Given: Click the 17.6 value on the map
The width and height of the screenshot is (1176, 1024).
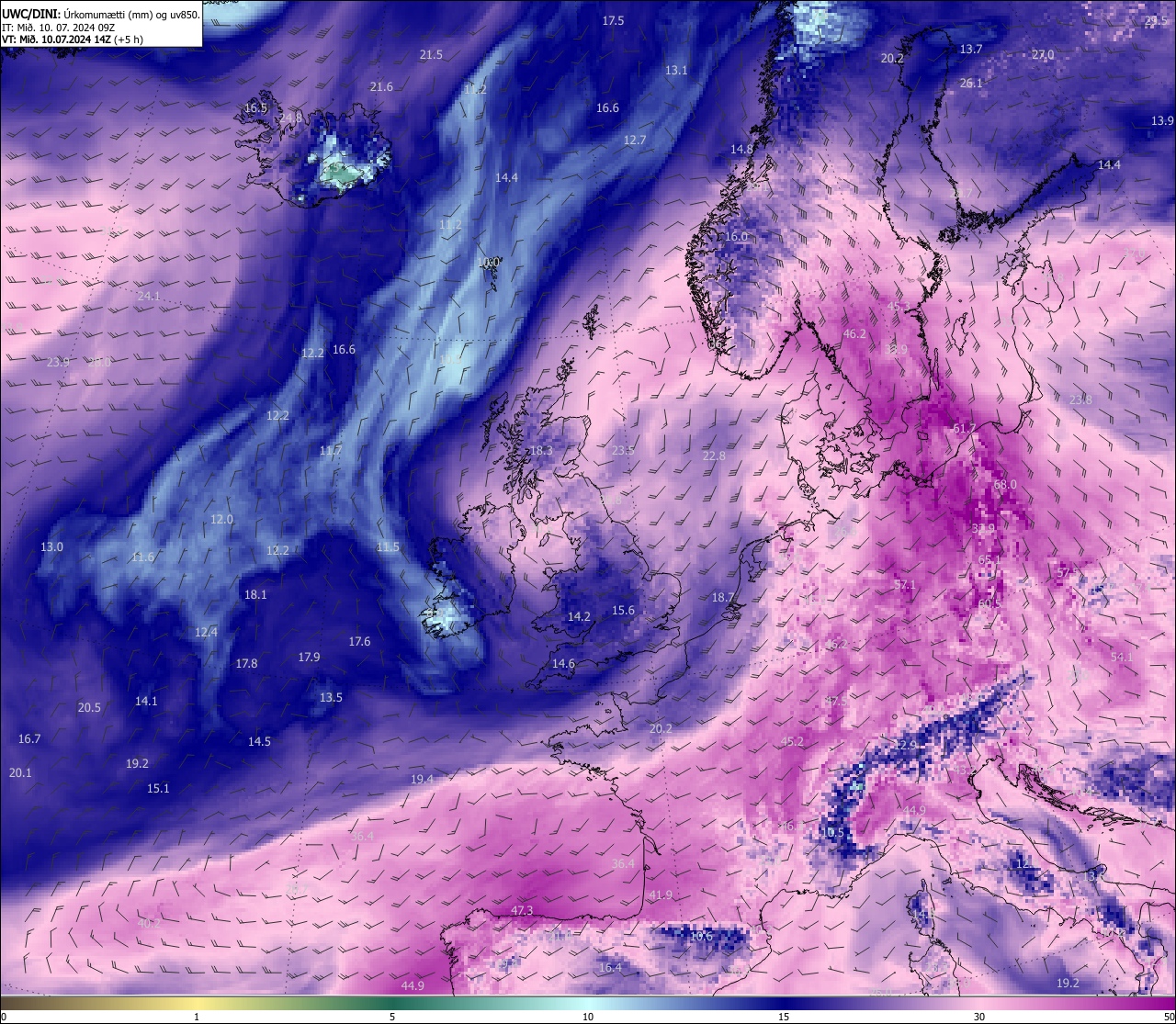Looking at the screenshot, I should click(x=359, y=641).
